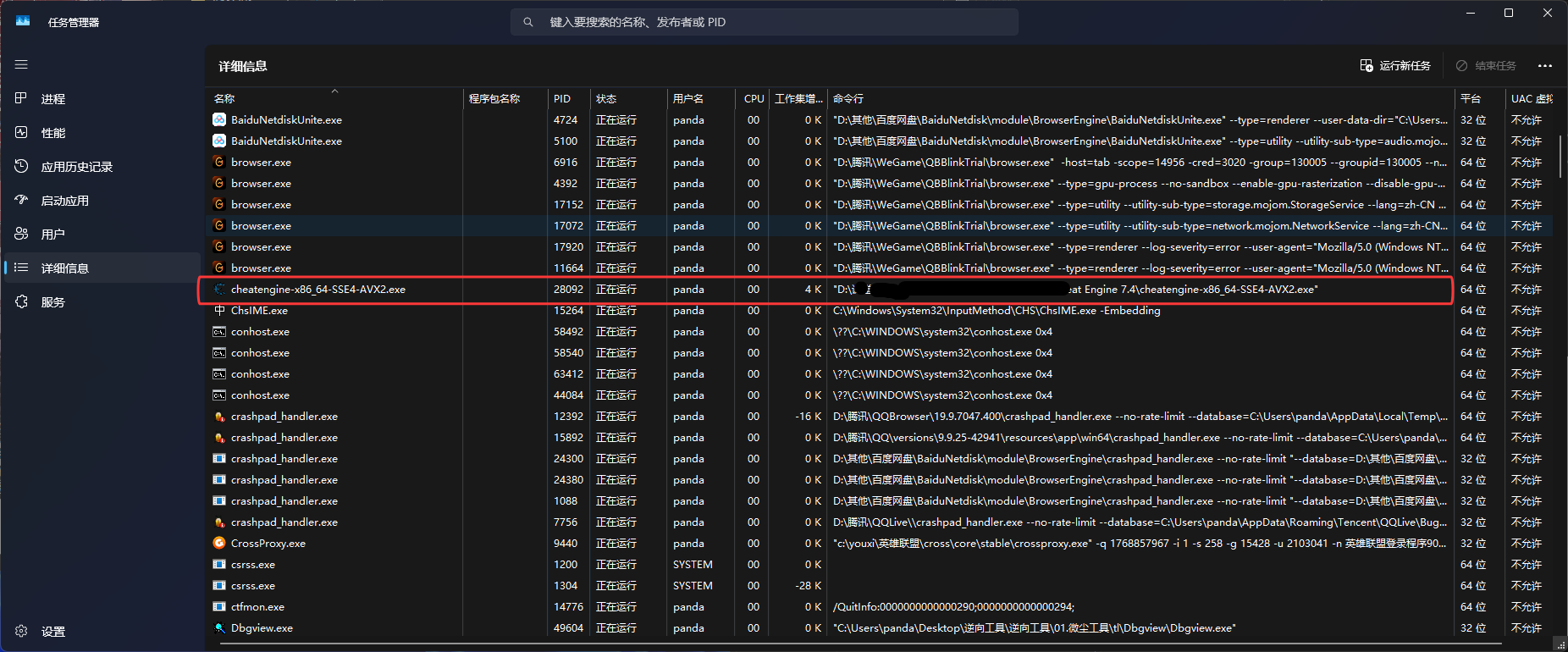Screen dimensions: 1568x652
Task: Select conhost.exe icon with PID 63412
Action: point(219,373)
